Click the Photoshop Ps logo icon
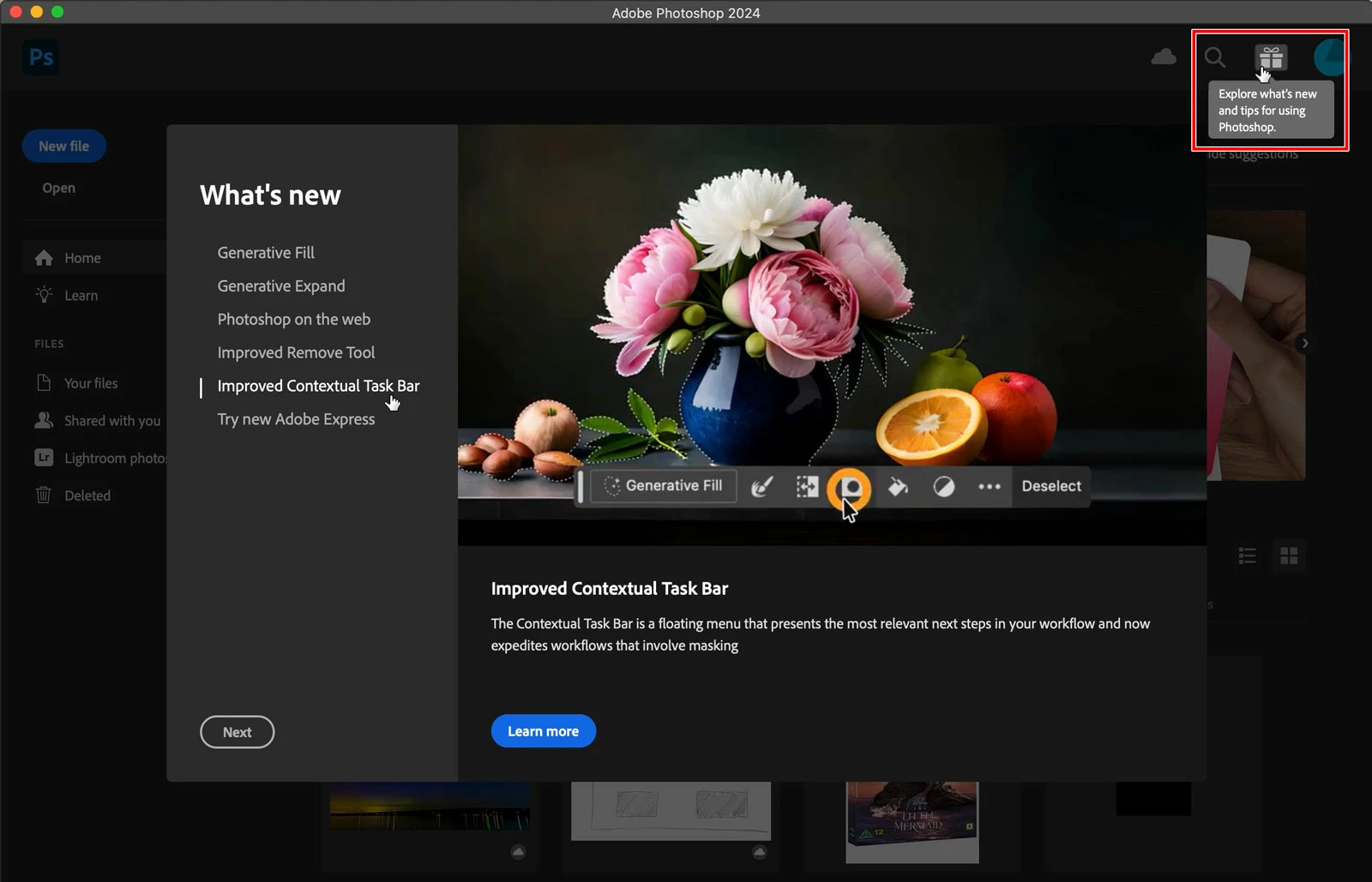 point(41,57)
